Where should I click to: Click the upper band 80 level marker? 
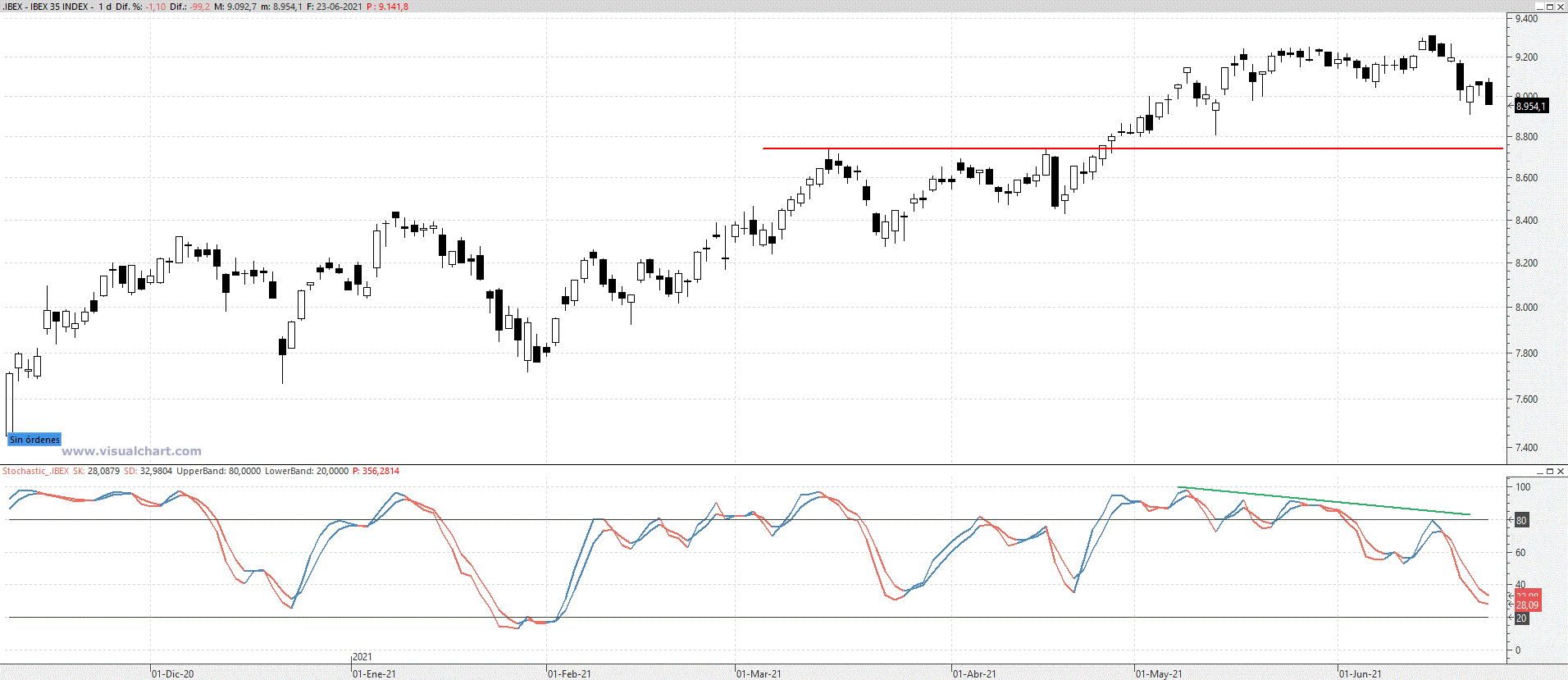pyautogui.click(x=1521, y=520)
